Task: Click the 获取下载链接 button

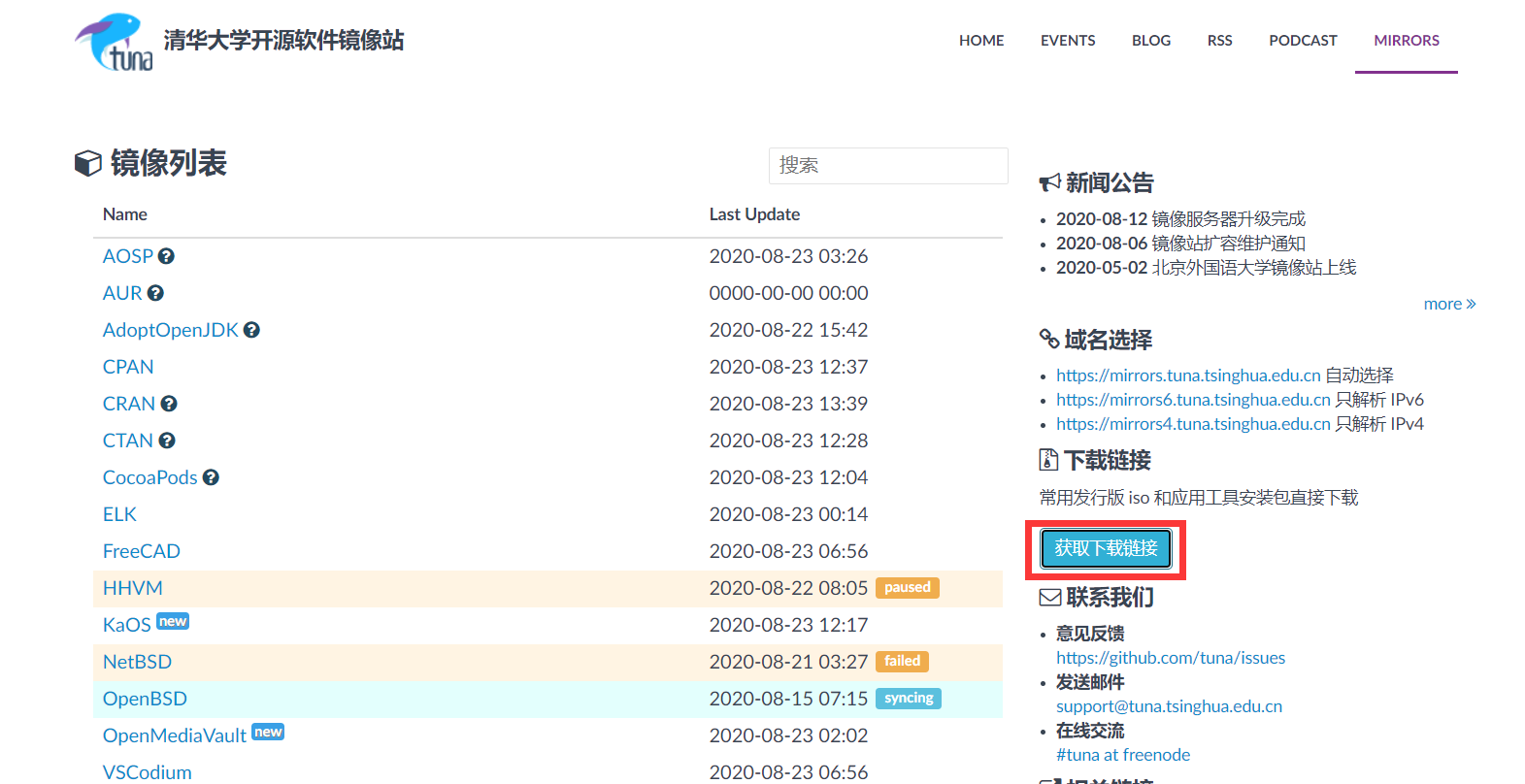Action: (1106, 548)
